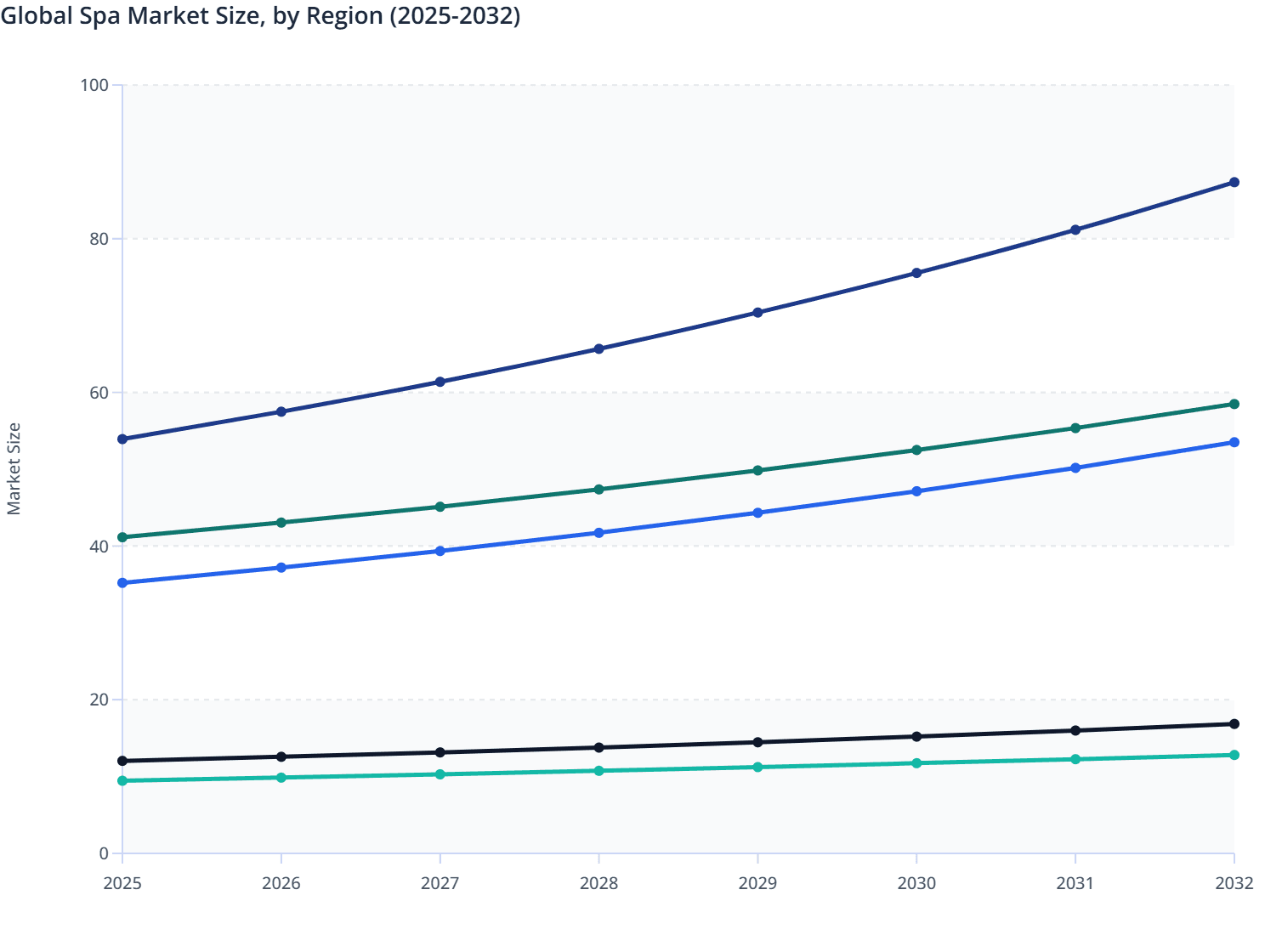Click the top navy line's 2025 data point
This screenshot has width=1282, height=952.
pos(122,439)
